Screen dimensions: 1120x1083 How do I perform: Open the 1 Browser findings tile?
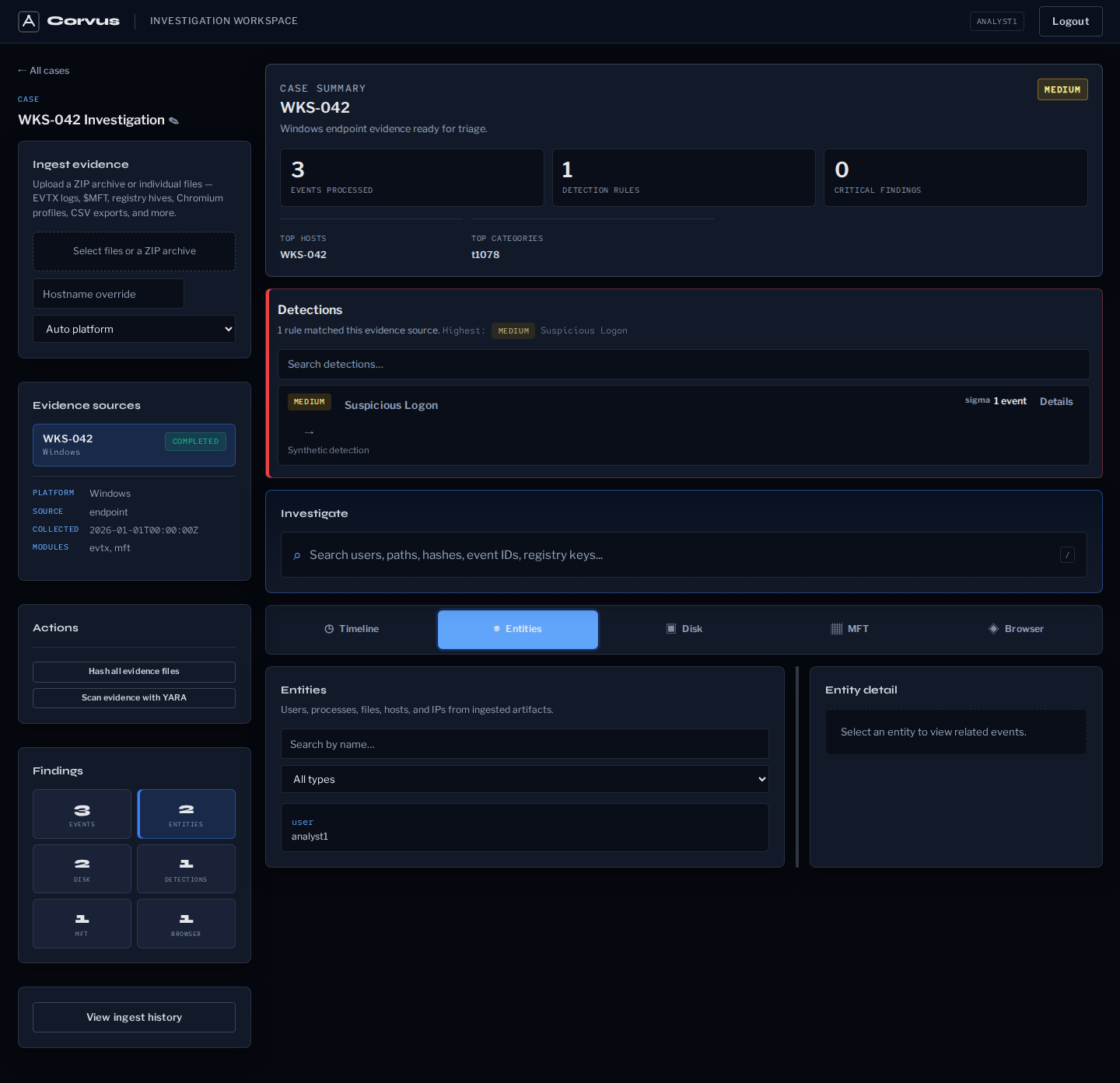pos(186,924)
